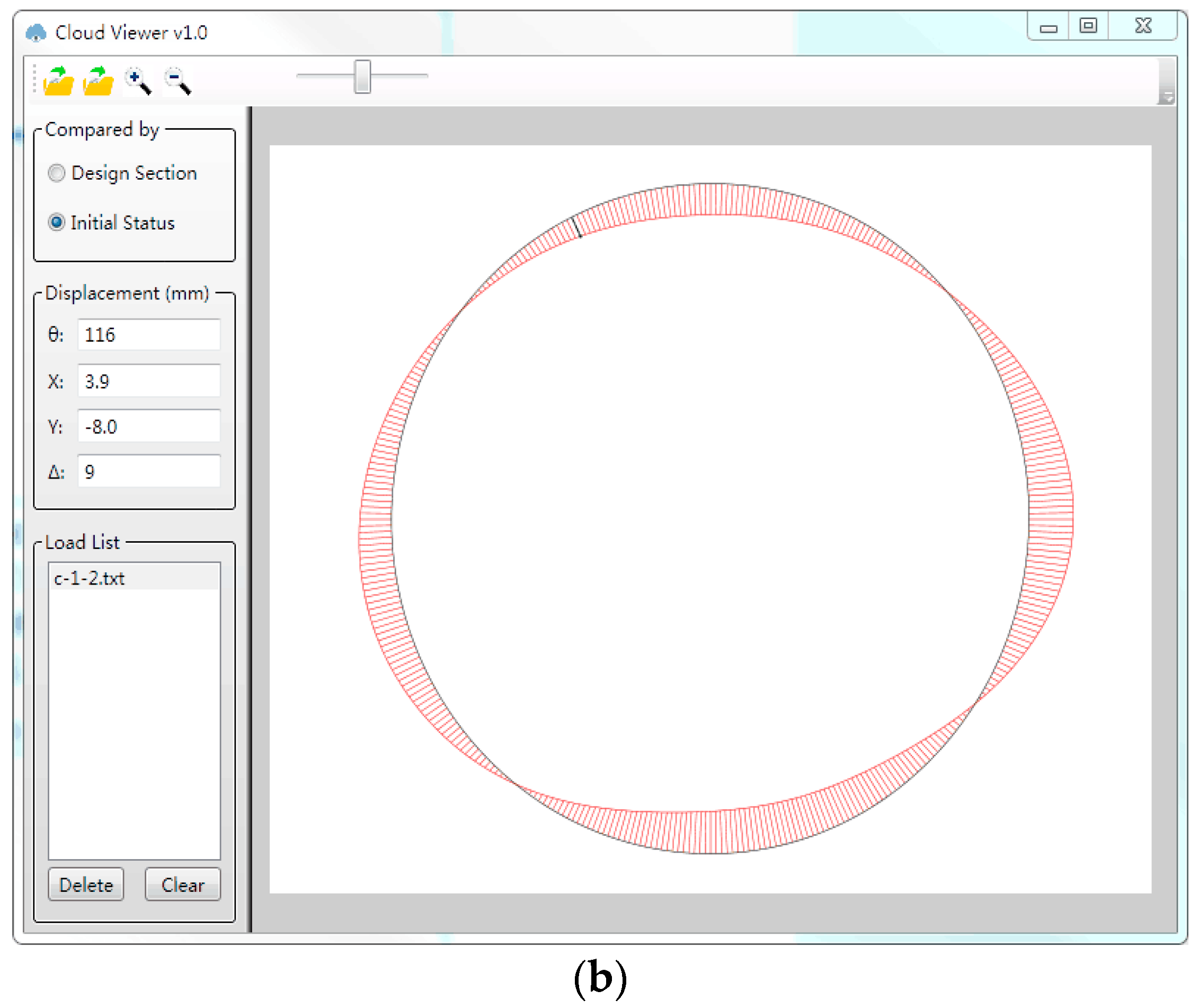
Task: Click the zoom-in magnifier icon
Action: 138,81
